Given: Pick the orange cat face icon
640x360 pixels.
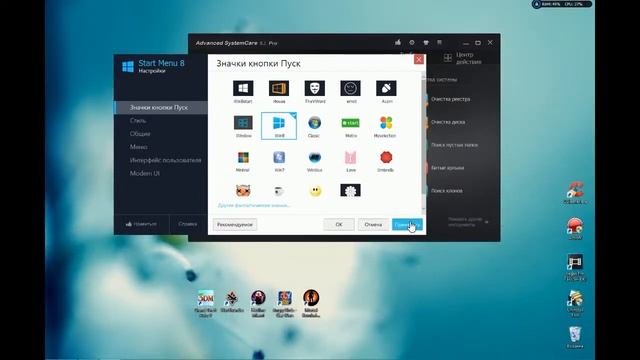Looking at the screenshot, I should 243,191.
